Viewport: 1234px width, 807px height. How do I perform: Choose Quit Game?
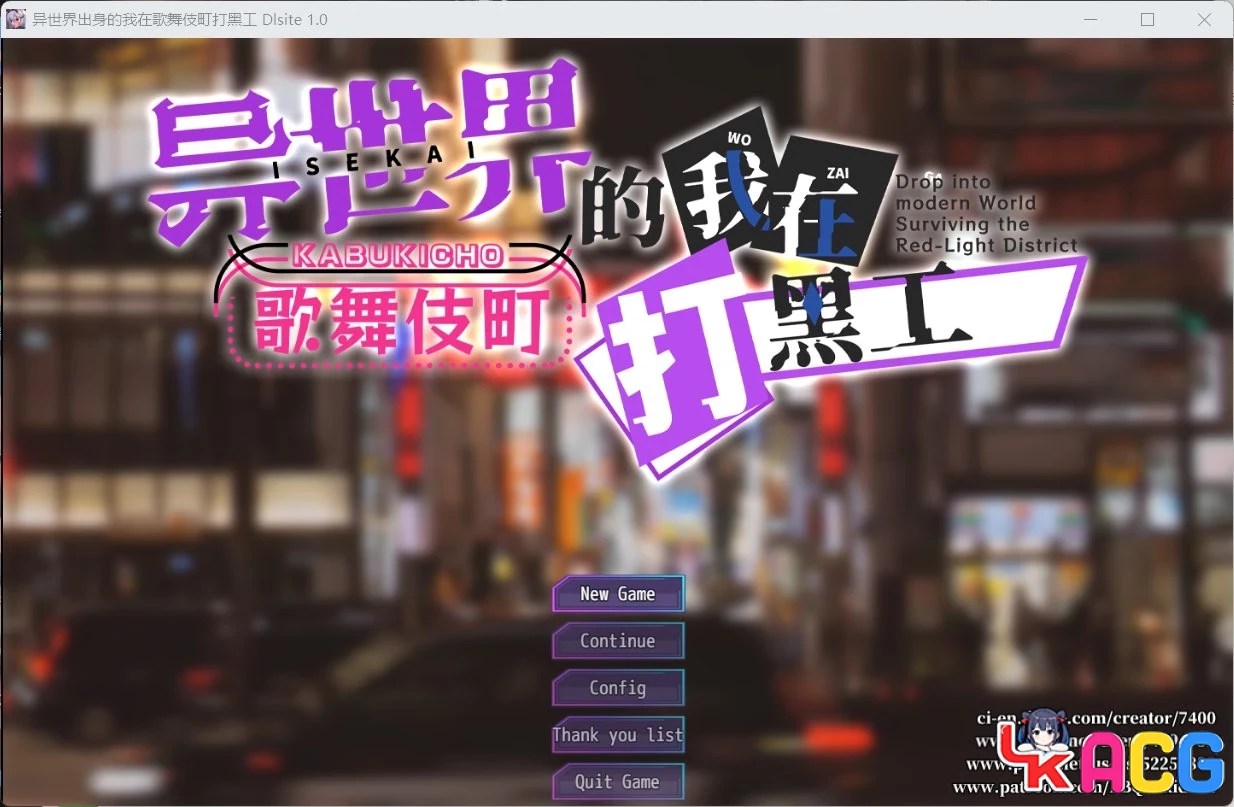coord(618,781)
